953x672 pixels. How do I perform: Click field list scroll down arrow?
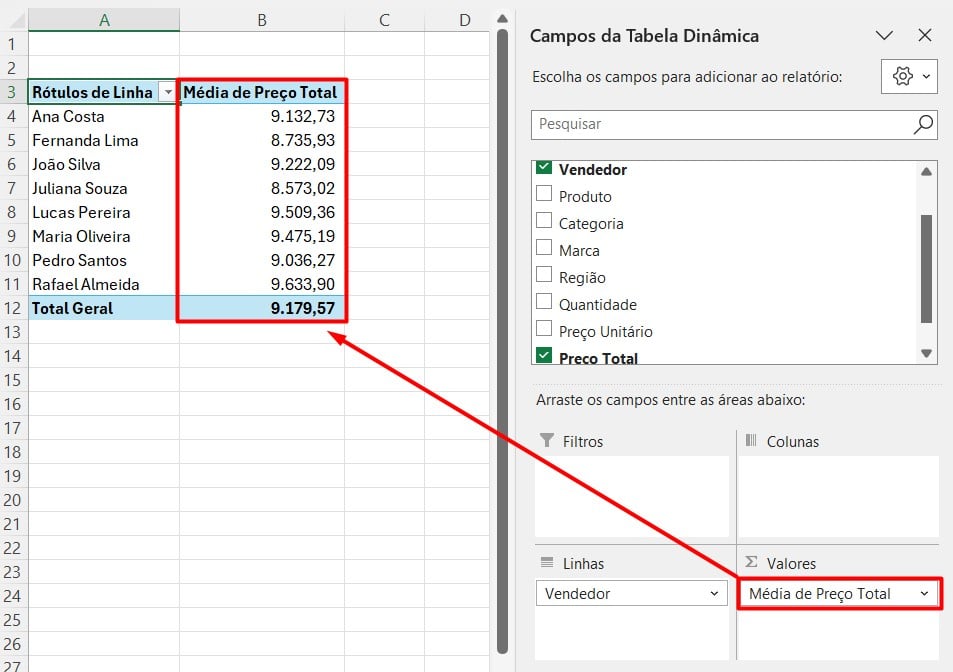point(926,354)
